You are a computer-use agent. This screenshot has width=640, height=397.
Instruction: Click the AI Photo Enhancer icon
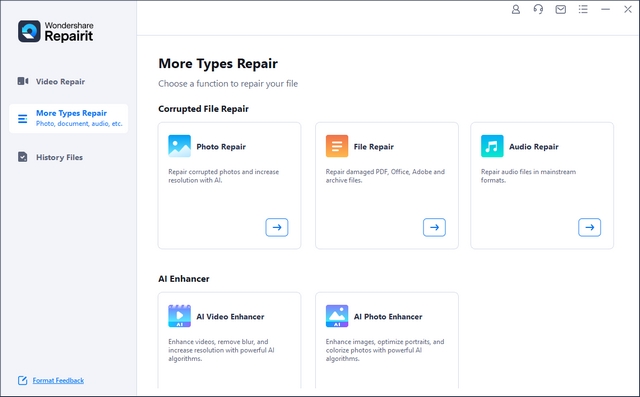click(x=337, y=316)
